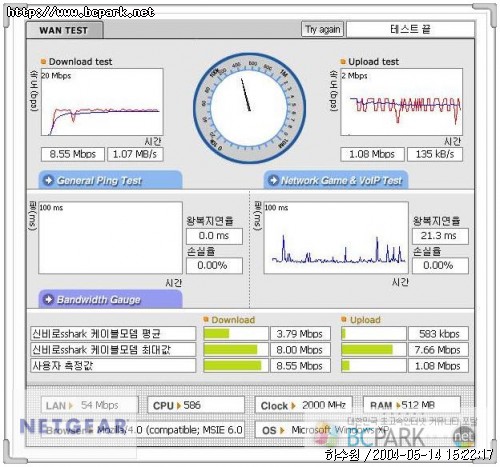
Task: Select the 135 kB/s upload value
Action: pyautogui.click(x=435, y=154)
